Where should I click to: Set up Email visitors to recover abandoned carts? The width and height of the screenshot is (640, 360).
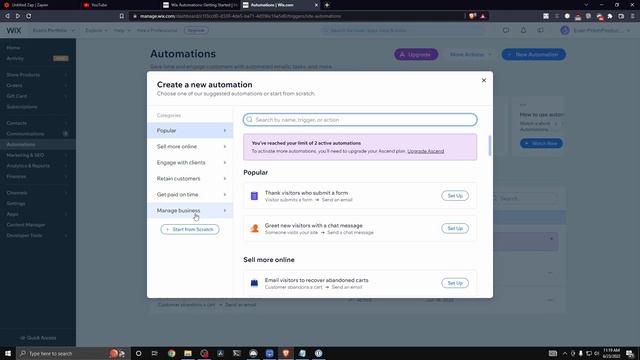click(x=455, y=283)
